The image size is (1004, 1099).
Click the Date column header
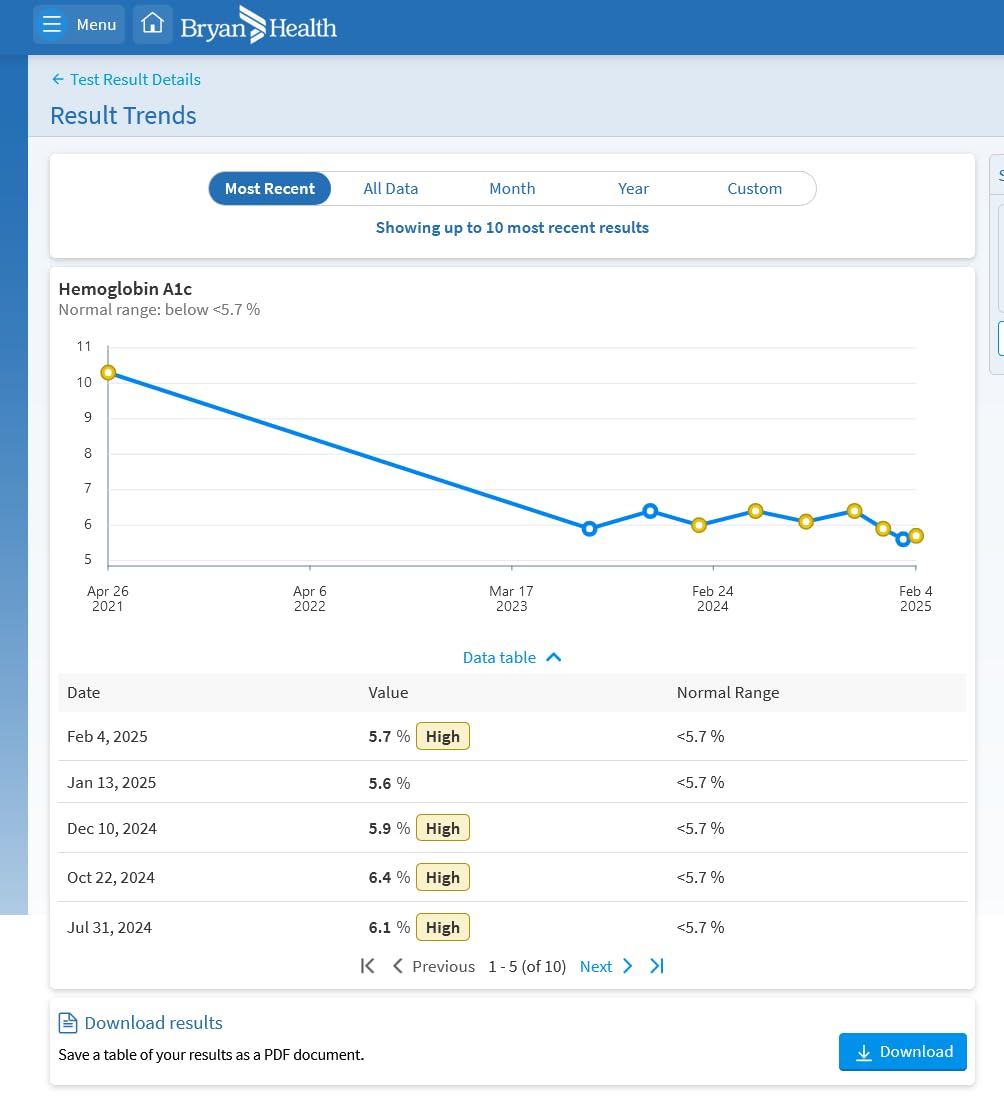[x=83, y=692]
